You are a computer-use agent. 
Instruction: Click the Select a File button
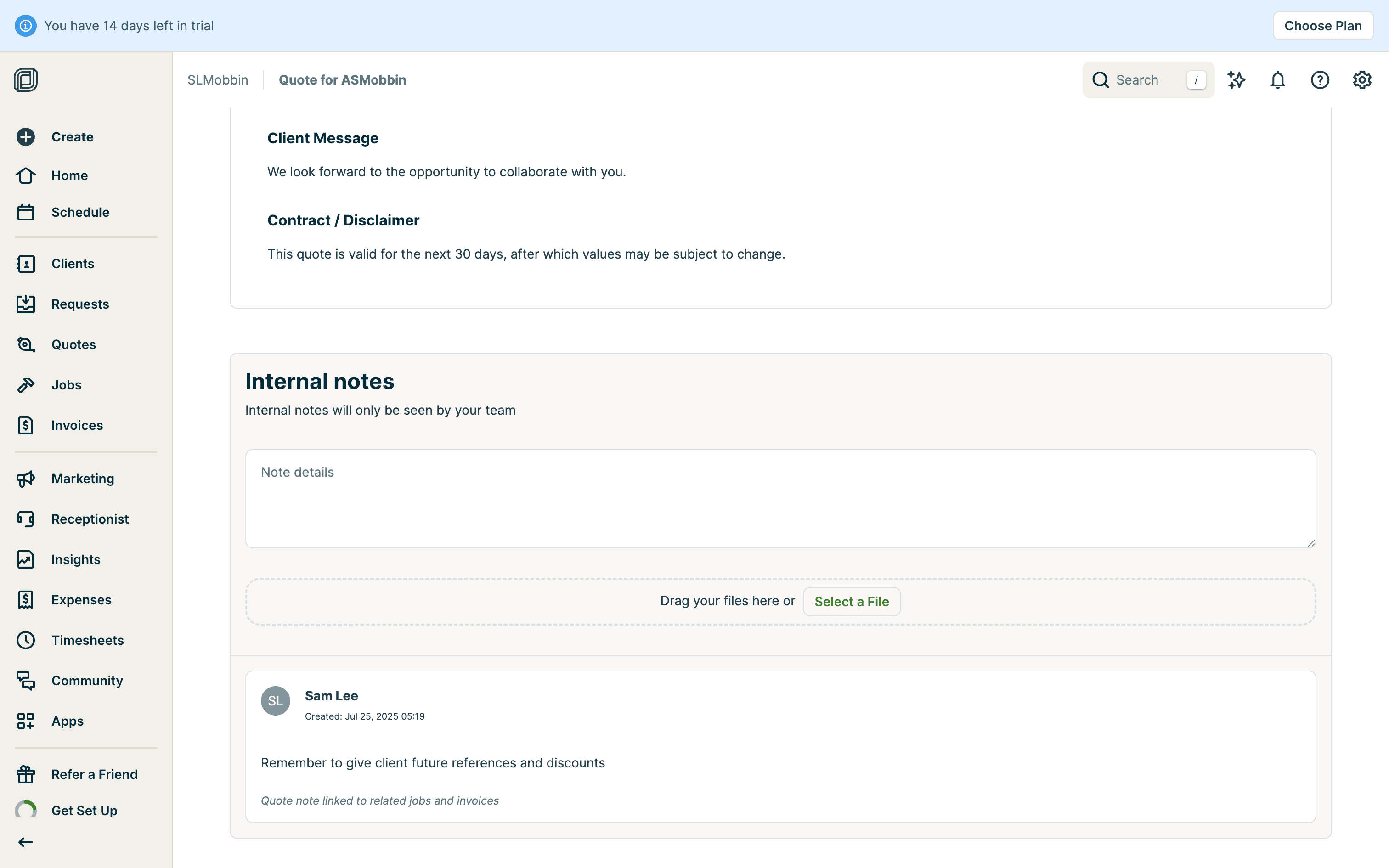coord(851,601)
